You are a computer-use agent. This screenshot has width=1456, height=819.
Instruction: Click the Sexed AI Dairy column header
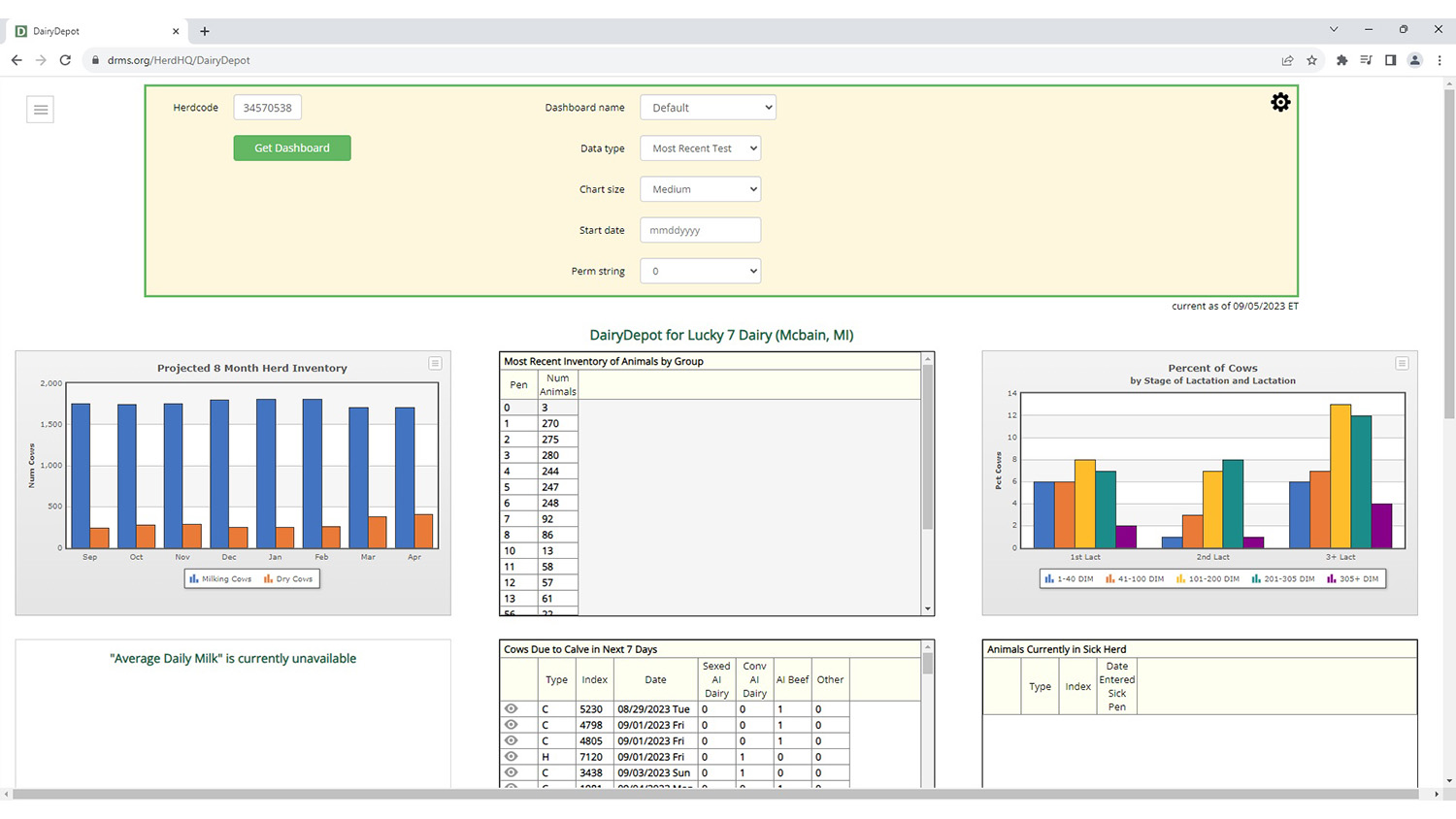click(x=716, y=679)
